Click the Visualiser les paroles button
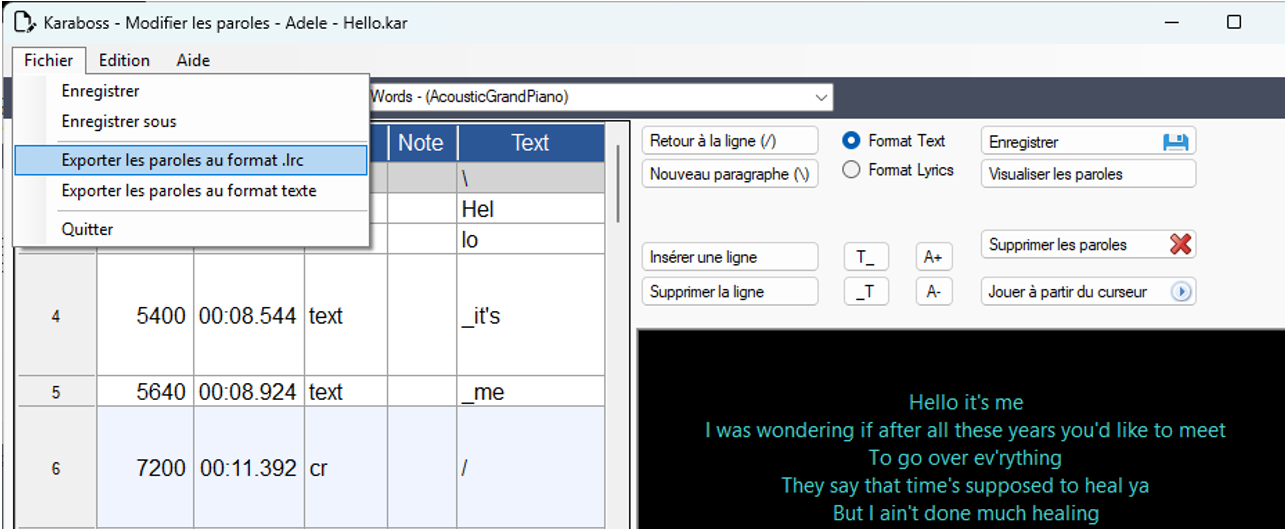 (1087, 174)
